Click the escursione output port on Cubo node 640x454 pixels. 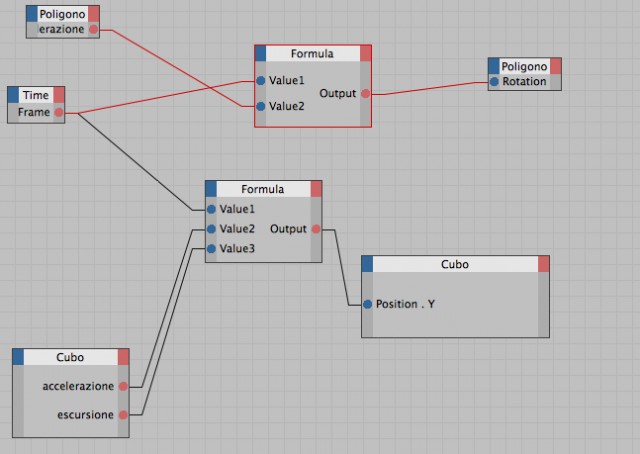[x=123, y=415]
